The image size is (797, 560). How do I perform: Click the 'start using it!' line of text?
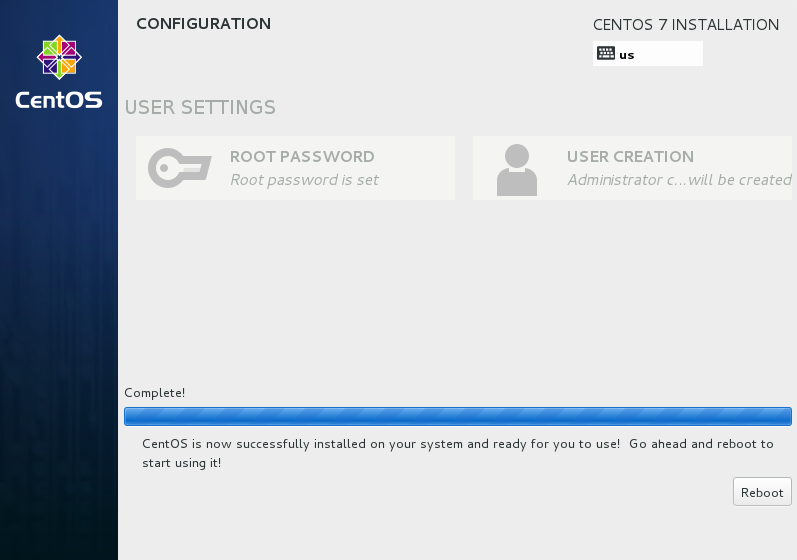(182, 463)
